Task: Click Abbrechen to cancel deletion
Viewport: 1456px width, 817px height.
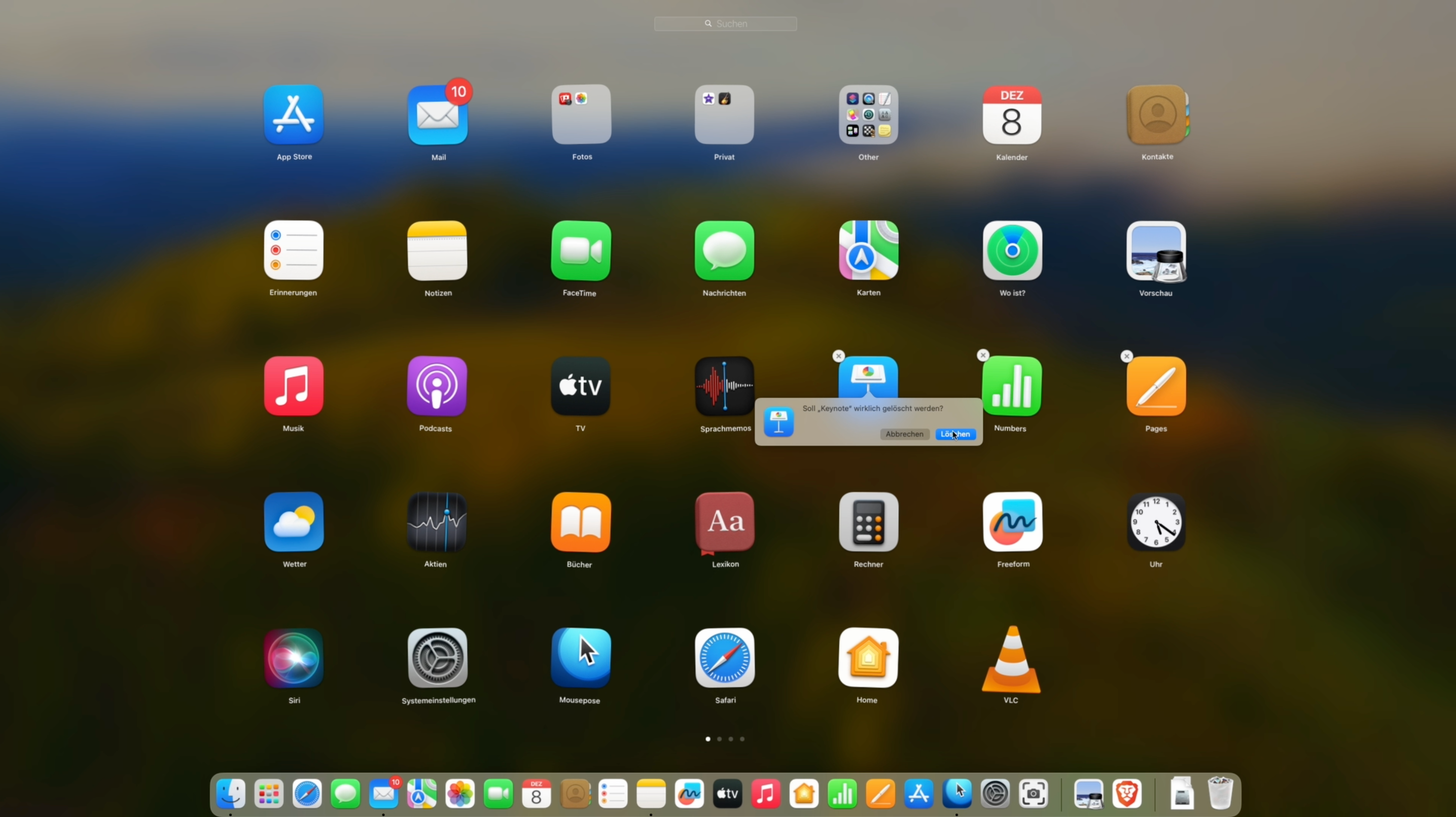Action: 904,434
